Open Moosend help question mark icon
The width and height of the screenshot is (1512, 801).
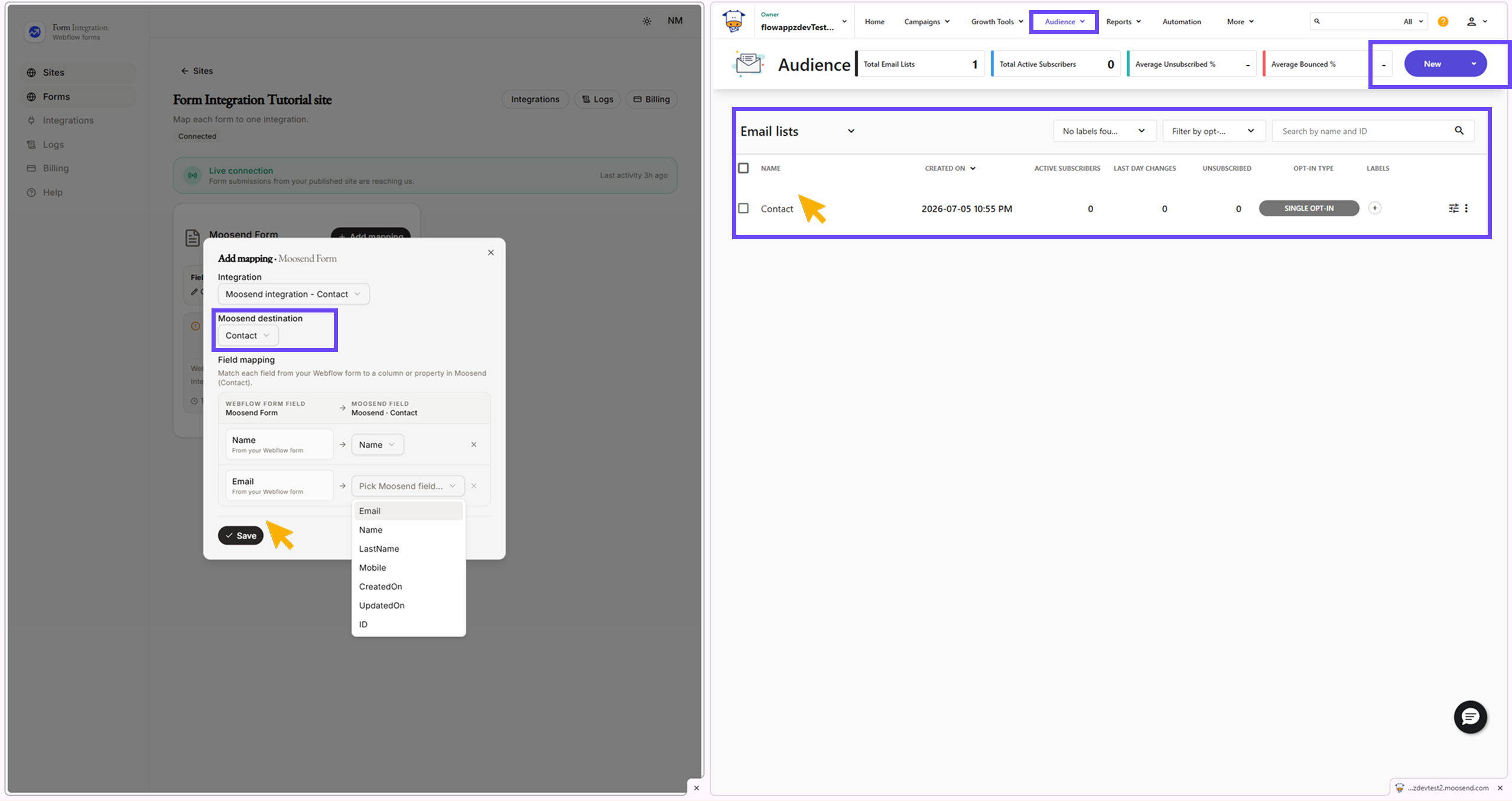click(x=1443, y=22)
